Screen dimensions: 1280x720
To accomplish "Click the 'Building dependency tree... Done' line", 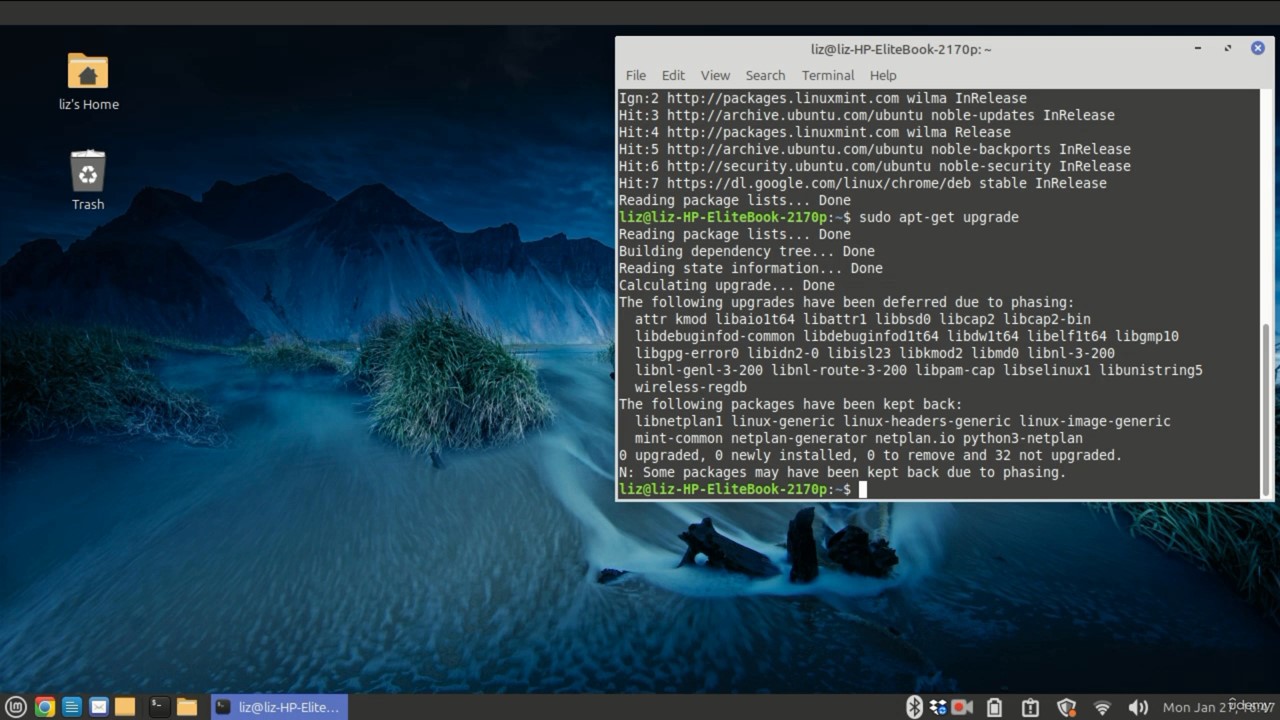I will click(747, 251).
